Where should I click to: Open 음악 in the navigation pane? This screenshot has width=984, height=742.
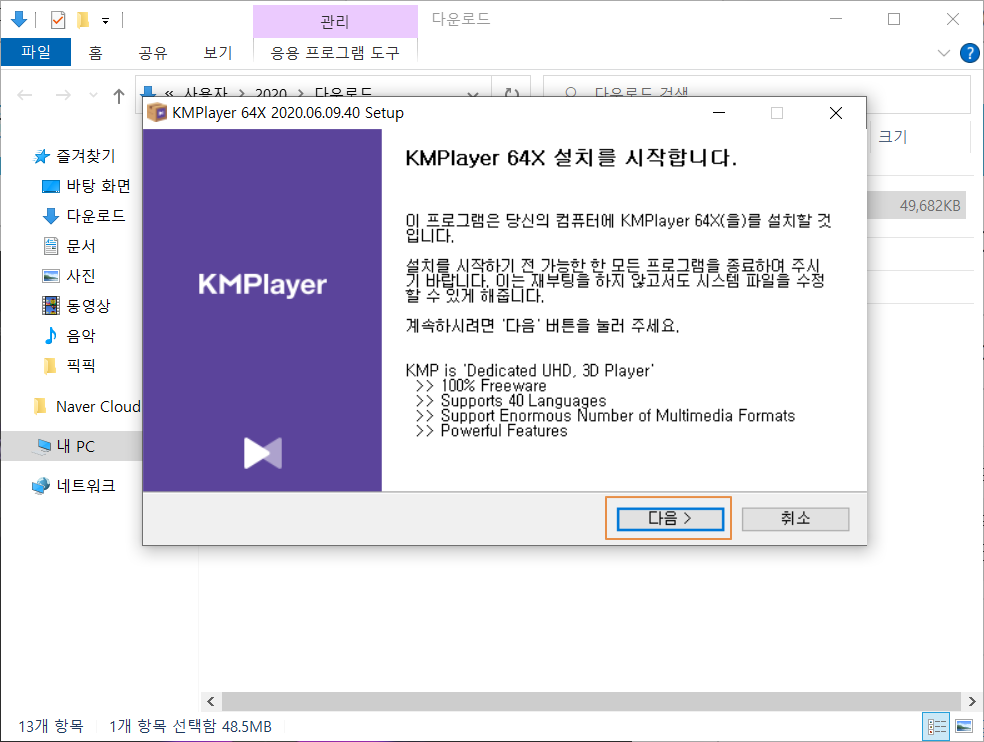click(x=81, y=336)
